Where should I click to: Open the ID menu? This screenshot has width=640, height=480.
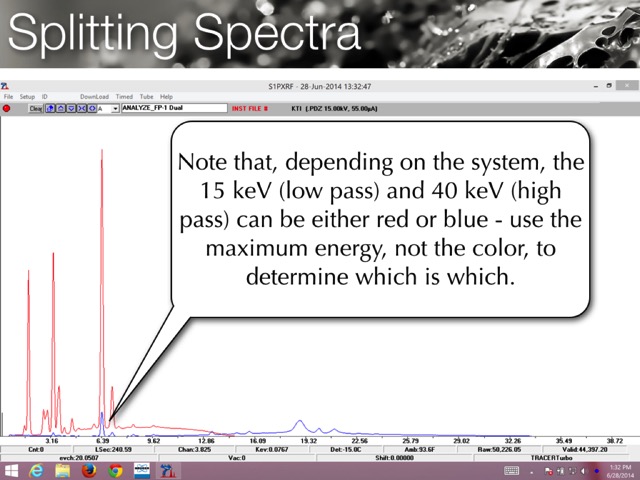pos(44,97)
